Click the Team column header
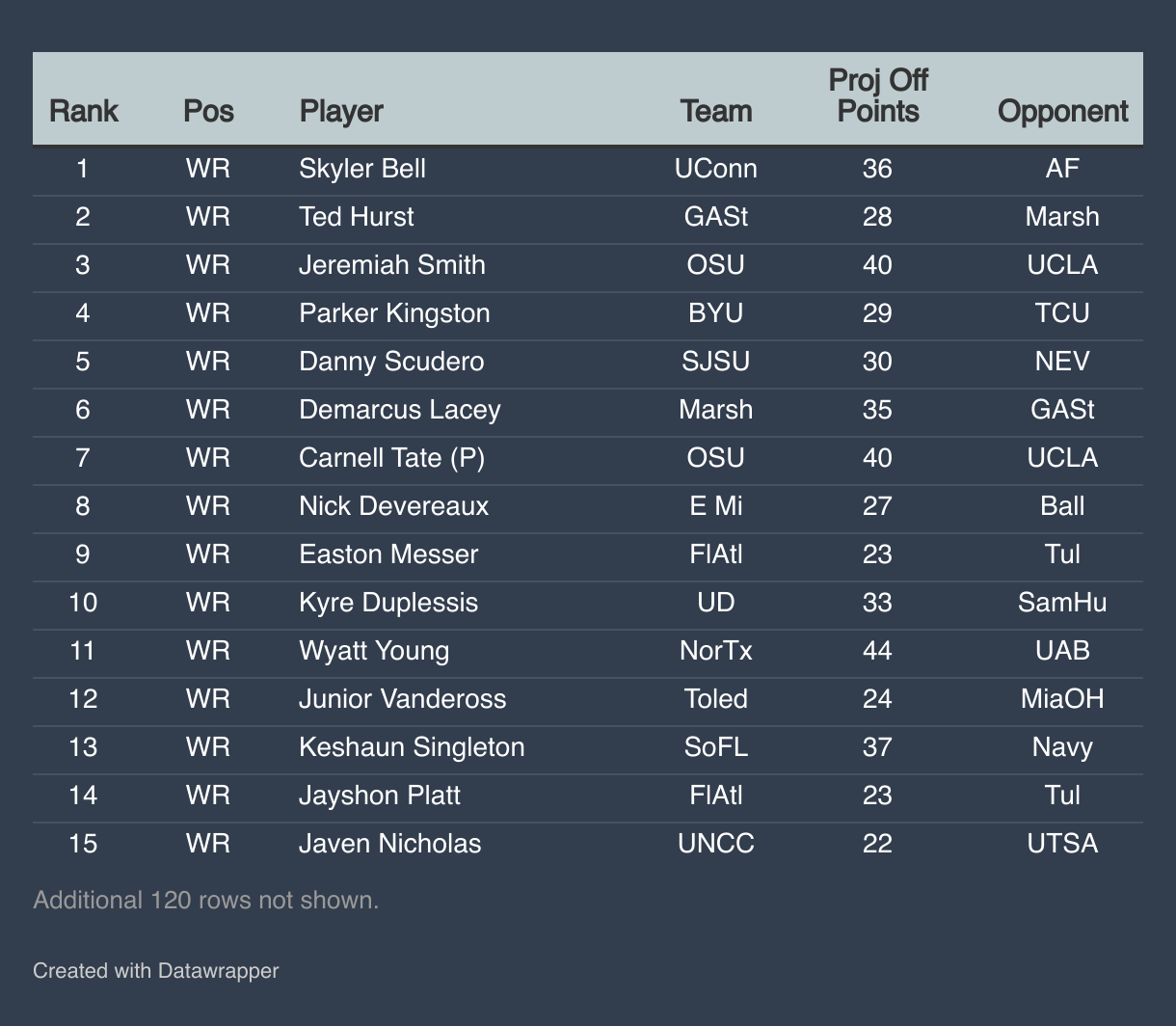 [716, 111]
